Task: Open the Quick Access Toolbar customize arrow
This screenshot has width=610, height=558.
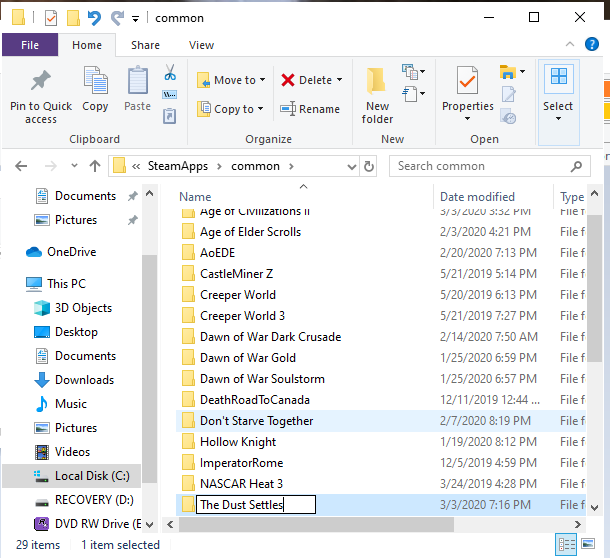Action: [x=135, y=19]
